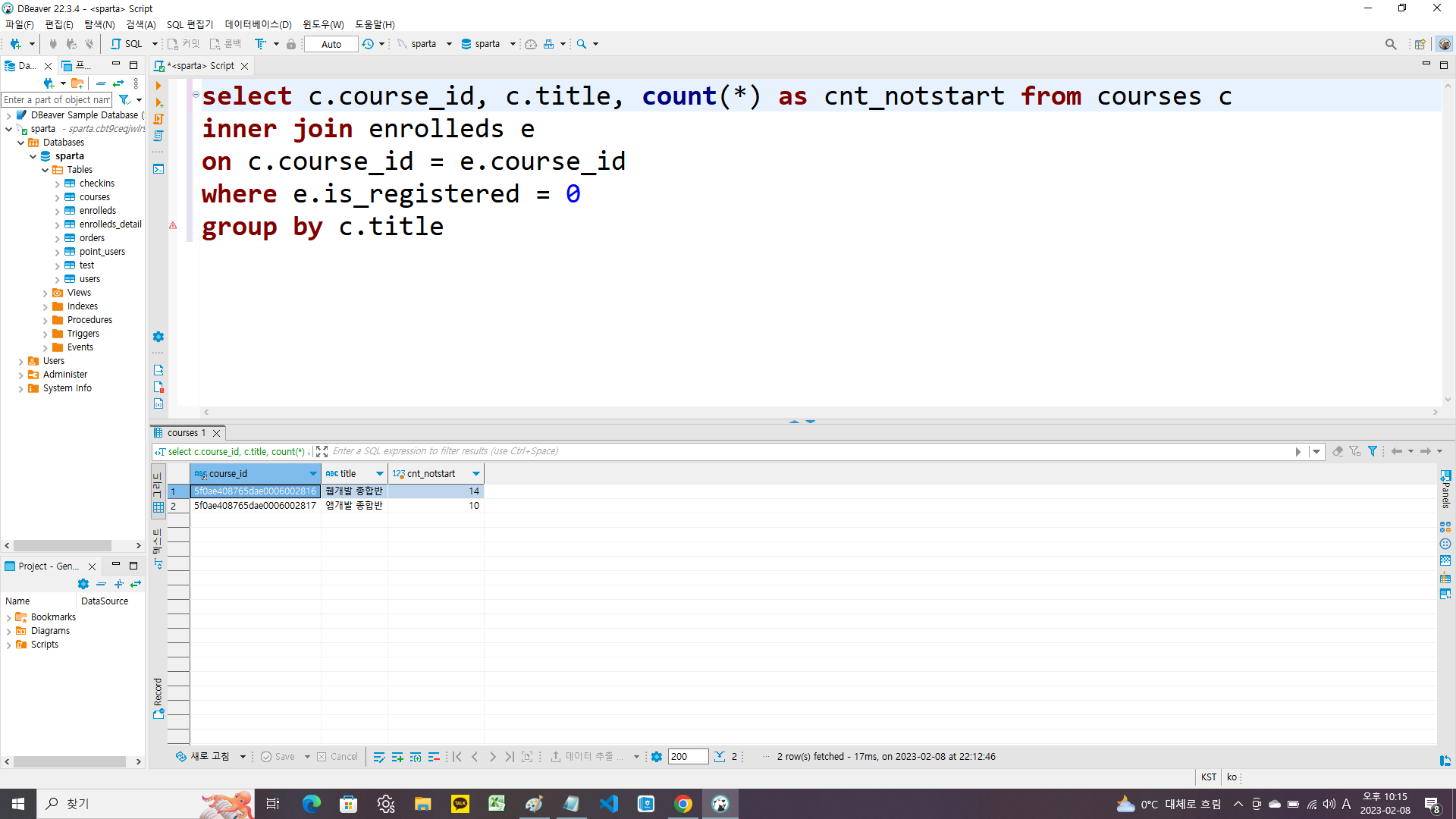Click collapse all icon in database navigator
This screenshot has height=819, width=1456.
101,83
